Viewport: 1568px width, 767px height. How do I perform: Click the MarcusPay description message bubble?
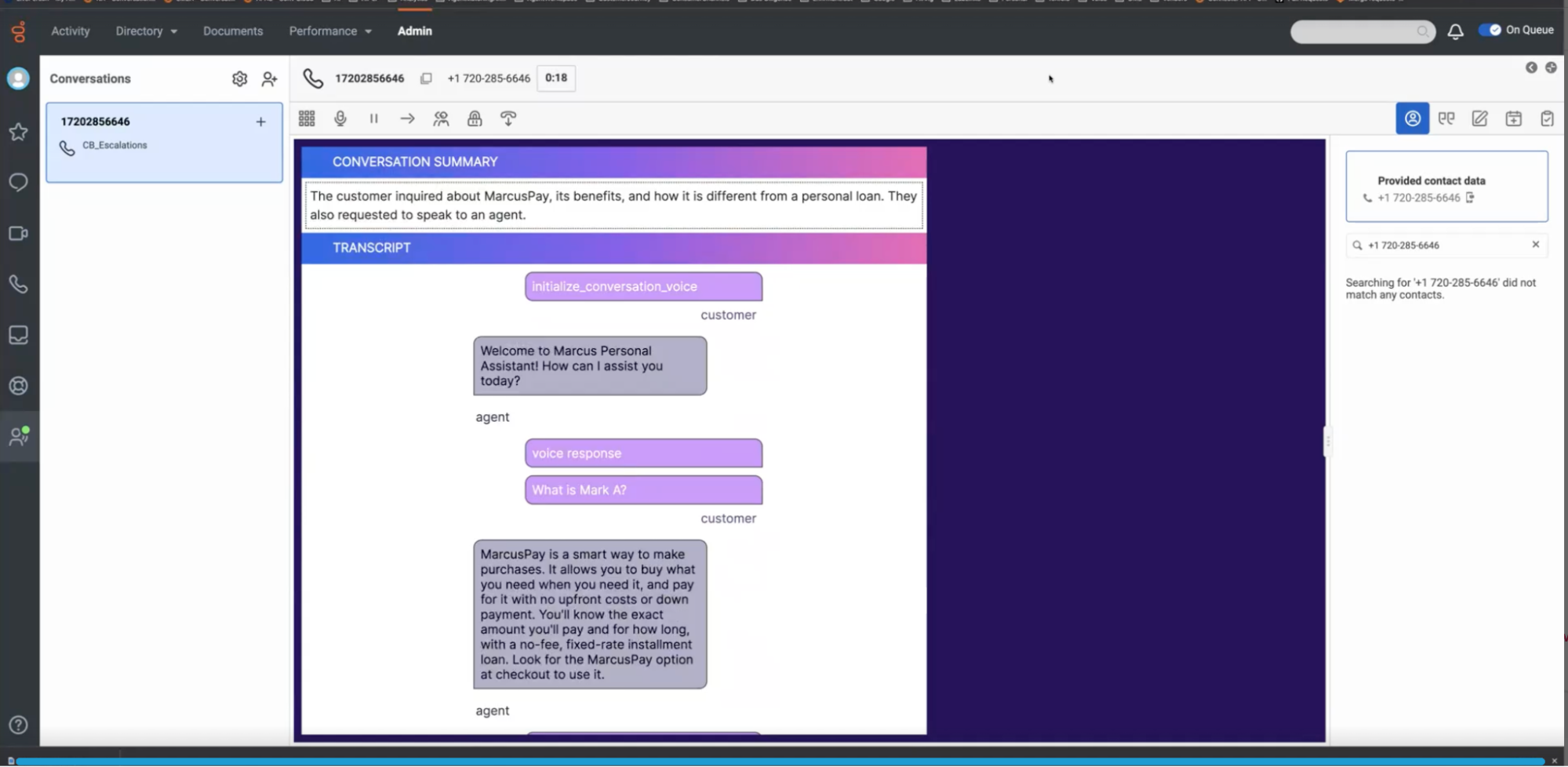[x=590, y=614]
